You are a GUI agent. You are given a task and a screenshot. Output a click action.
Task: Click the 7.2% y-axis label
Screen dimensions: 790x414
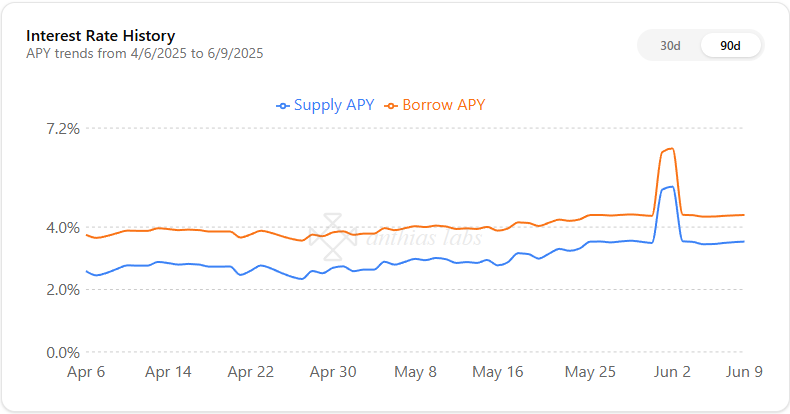tap(63, 129)
